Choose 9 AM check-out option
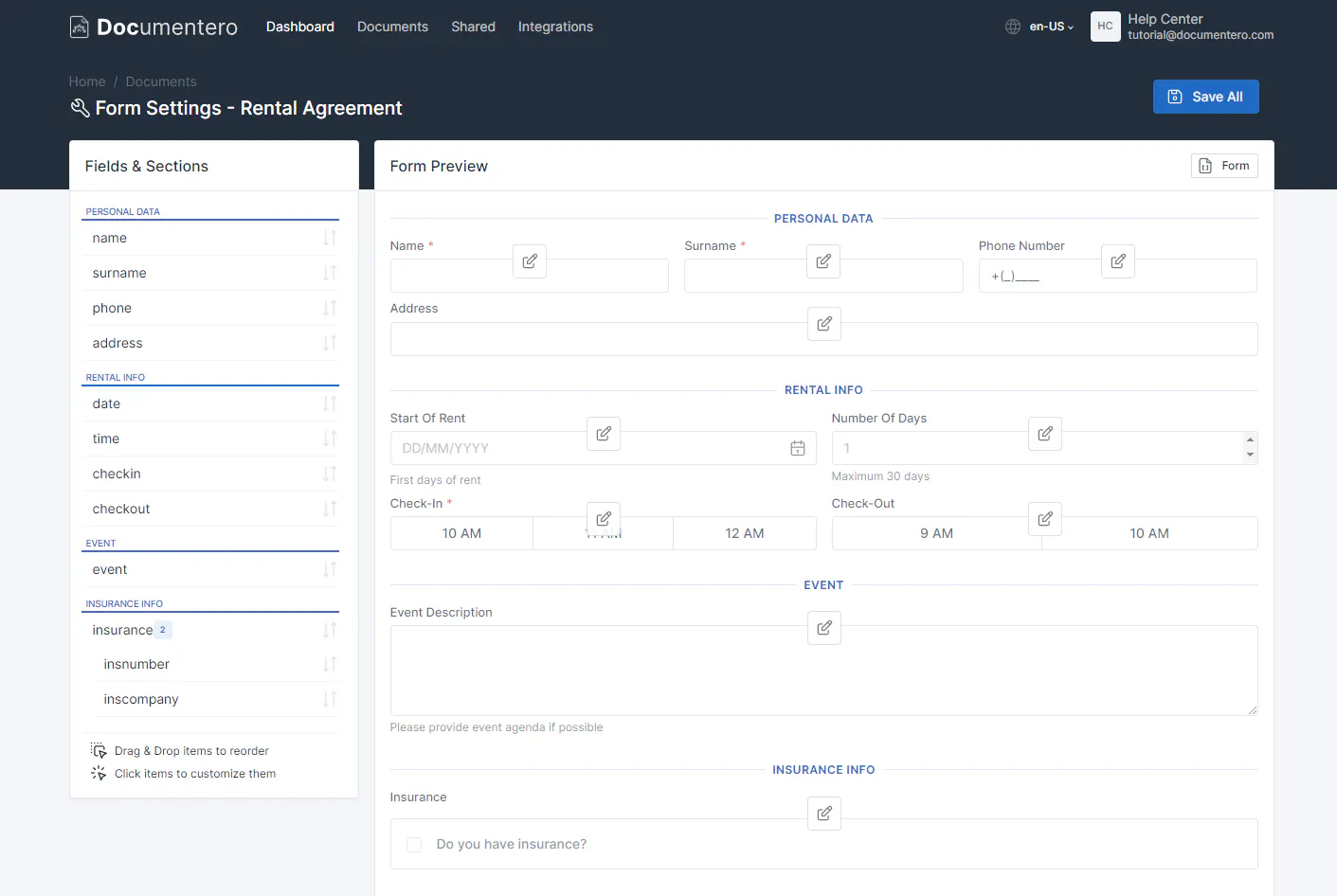This screenshot has height=896, width=1337. coord(937,533)
